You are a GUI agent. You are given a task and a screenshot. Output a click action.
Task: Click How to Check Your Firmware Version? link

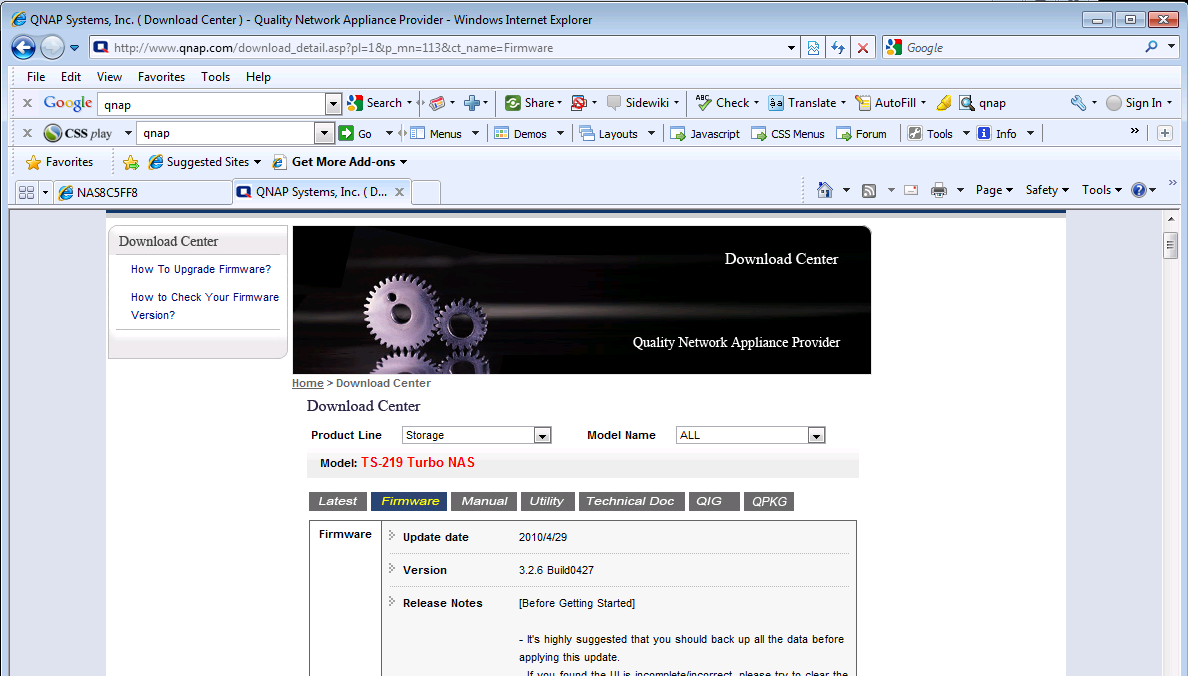(205, 306)
